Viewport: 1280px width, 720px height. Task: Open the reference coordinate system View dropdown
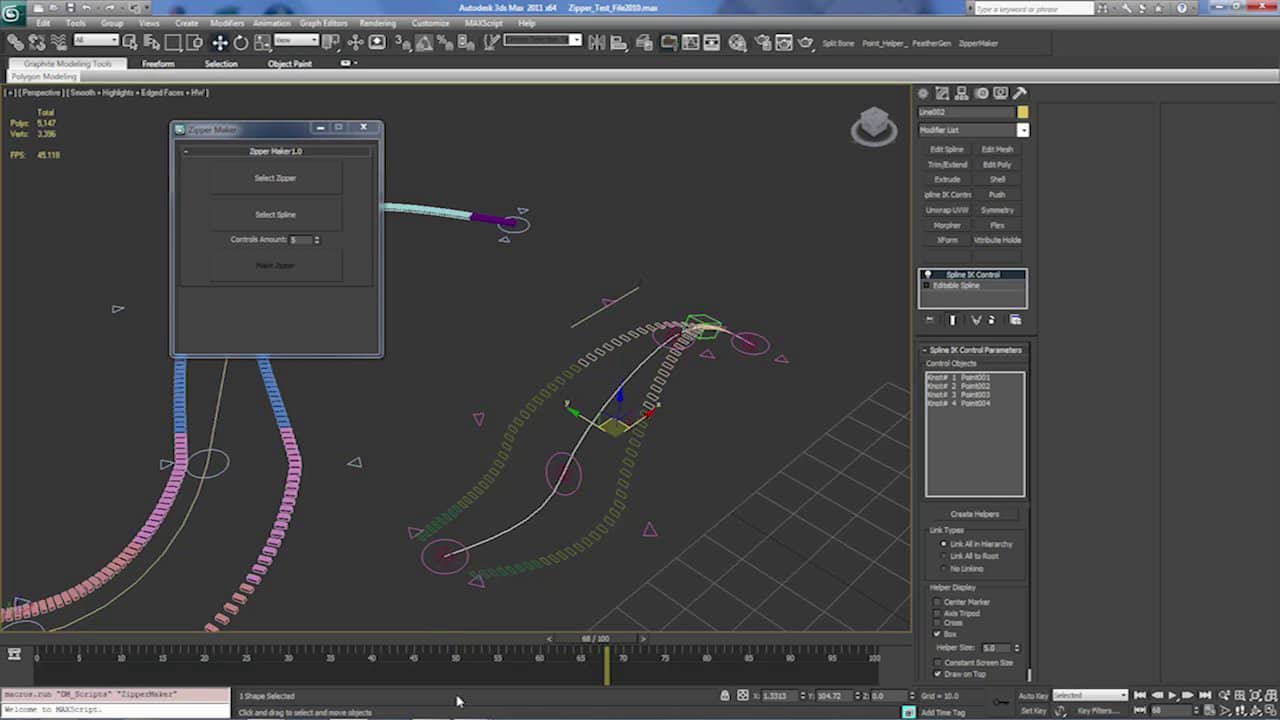296,41
